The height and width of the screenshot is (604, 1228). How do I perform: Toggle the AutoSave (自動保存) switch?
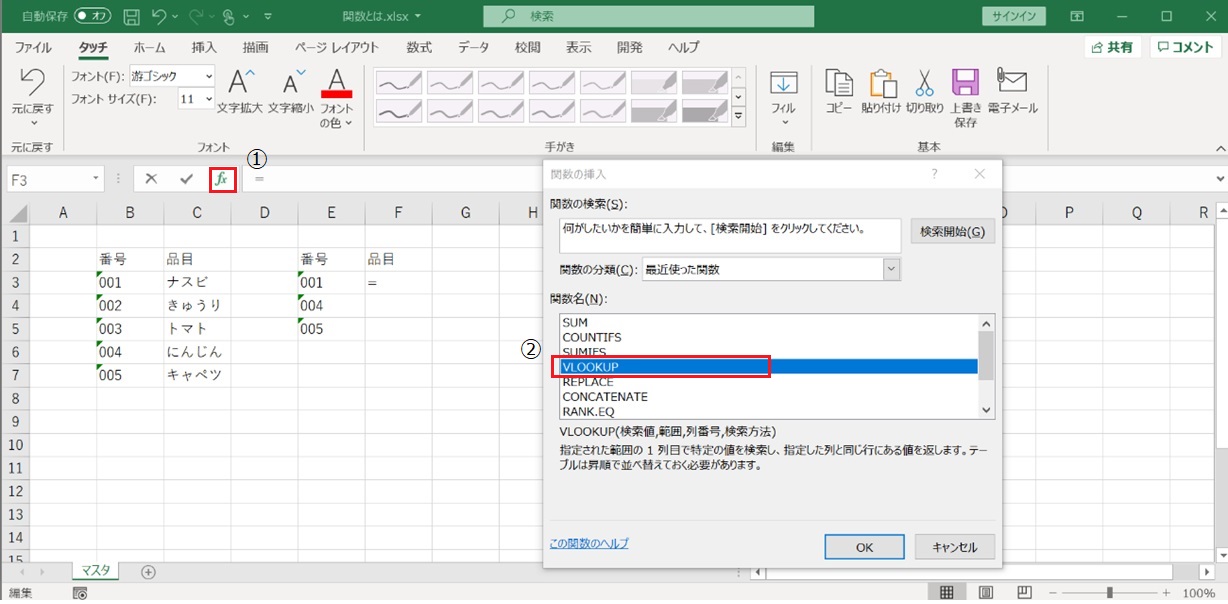[93, 16]
